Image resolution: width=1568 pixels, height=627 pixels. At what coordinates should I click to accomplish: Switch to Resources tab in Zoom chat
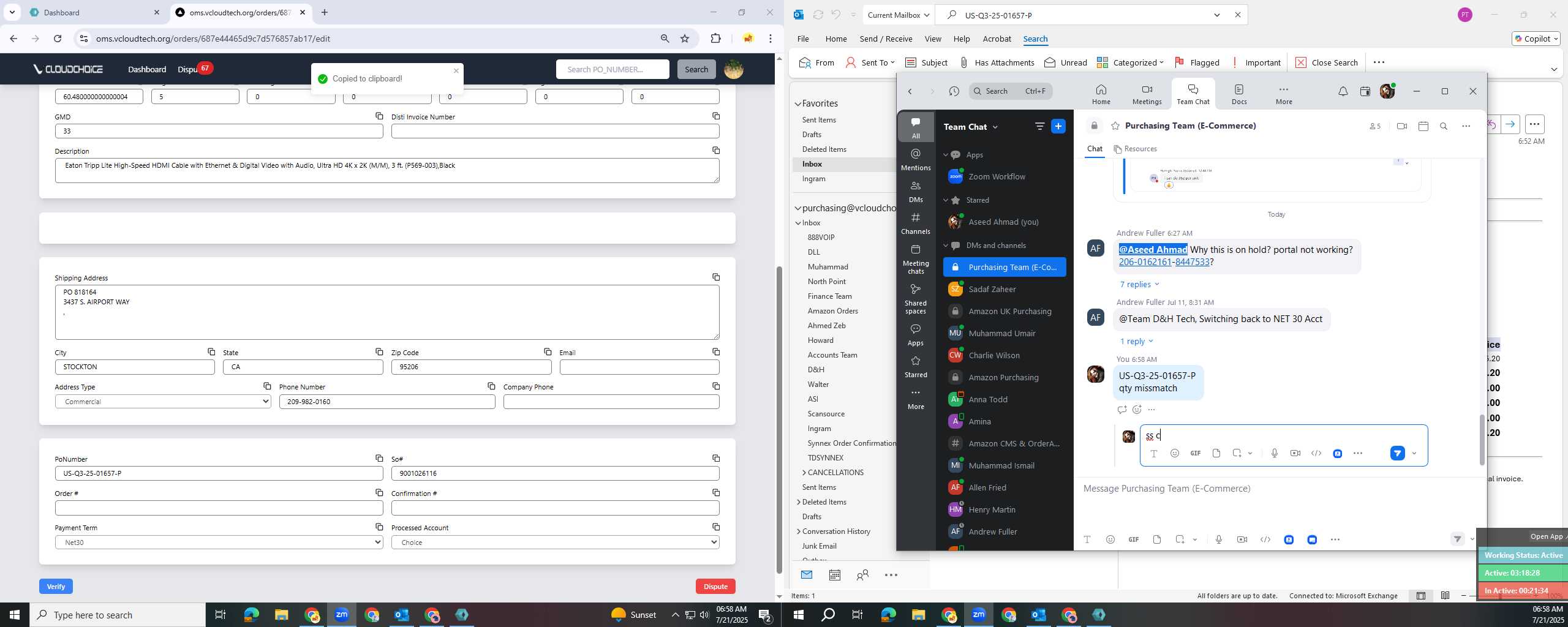1135,149
